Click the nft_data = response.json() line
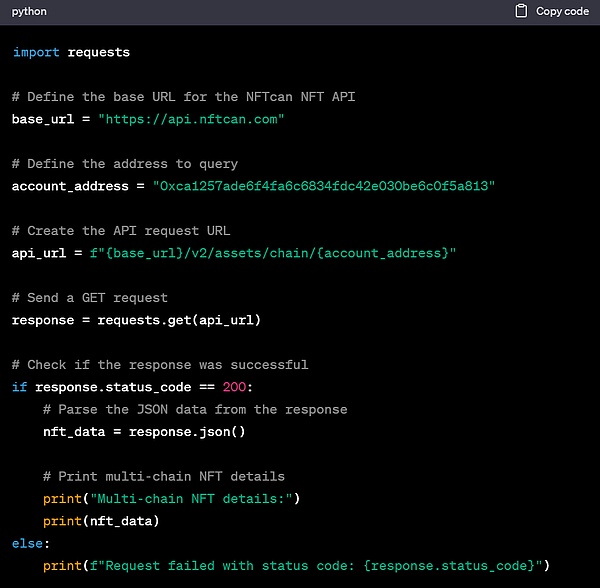 tap(143, 431)
